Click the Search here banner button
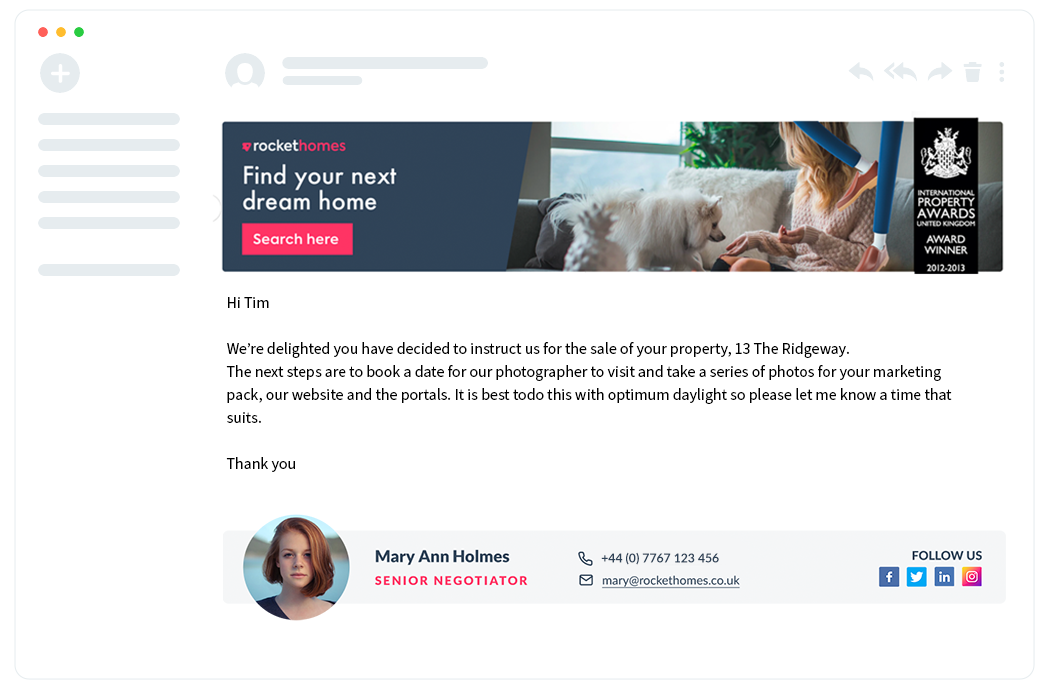 [x=297, y=239]
